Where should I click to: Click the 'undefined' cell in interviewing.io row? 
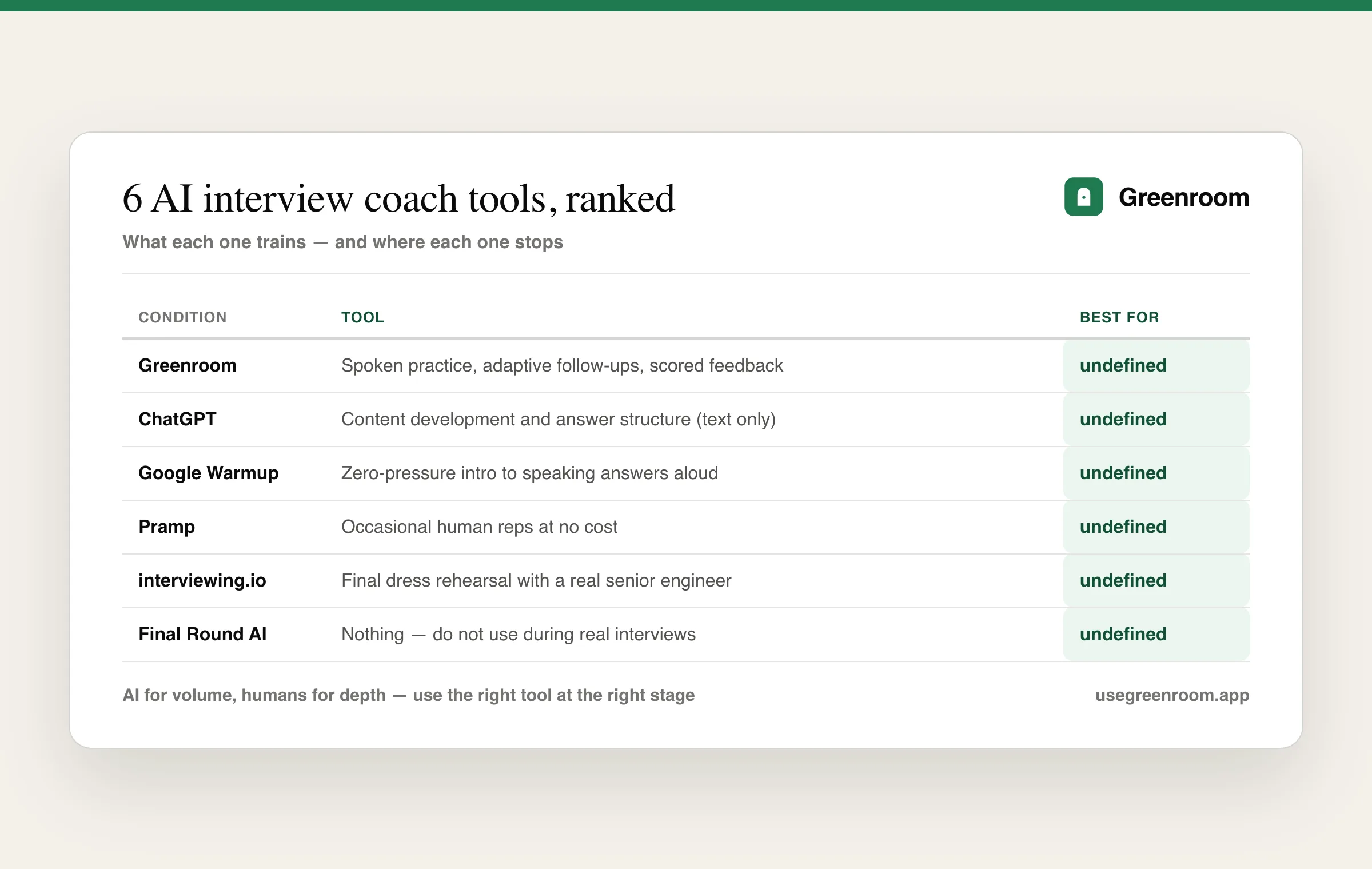tap(1156, 580)
